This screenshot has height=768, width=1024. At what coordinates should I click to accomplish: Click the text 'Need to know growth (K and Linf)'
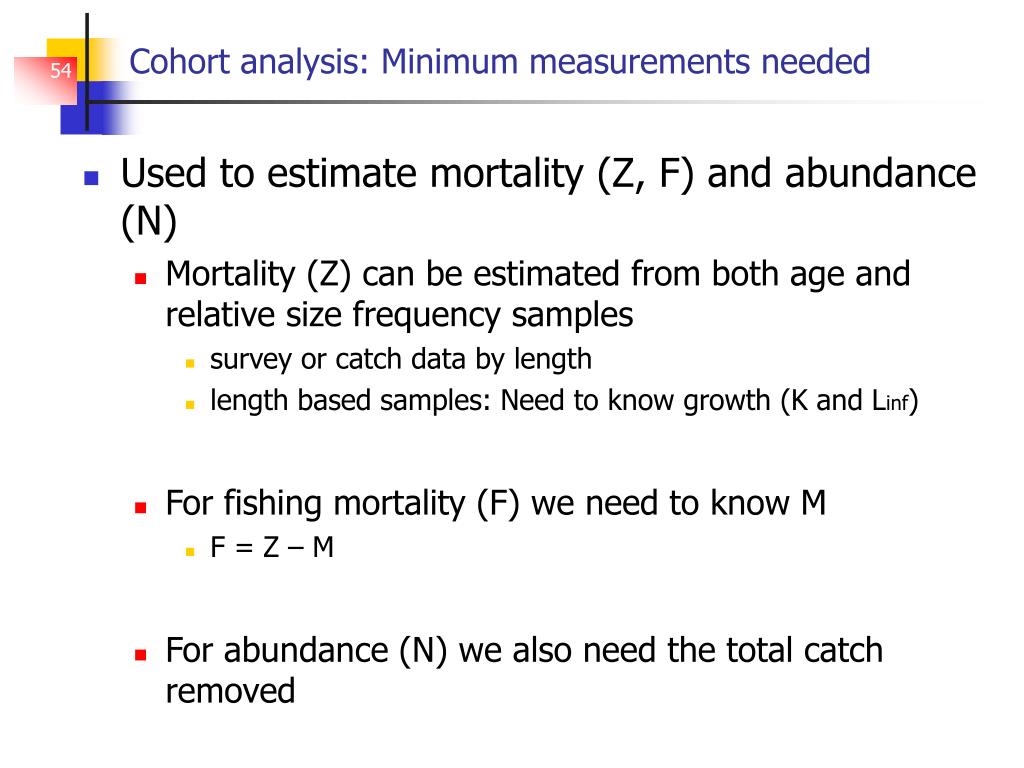coord(709,401)
